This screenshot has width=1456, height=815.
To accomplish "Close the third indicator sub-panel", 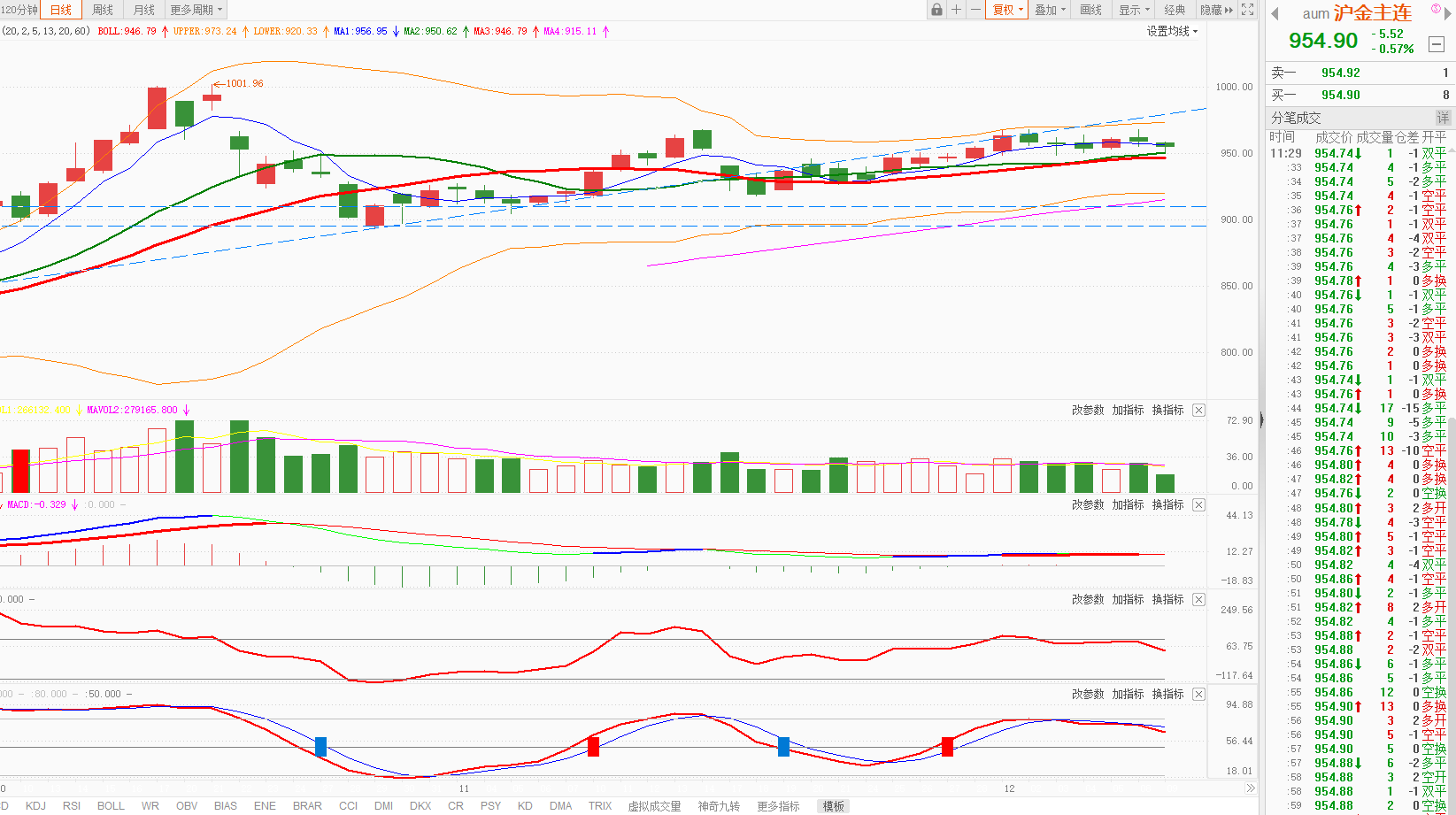I will coord(1198,599).
